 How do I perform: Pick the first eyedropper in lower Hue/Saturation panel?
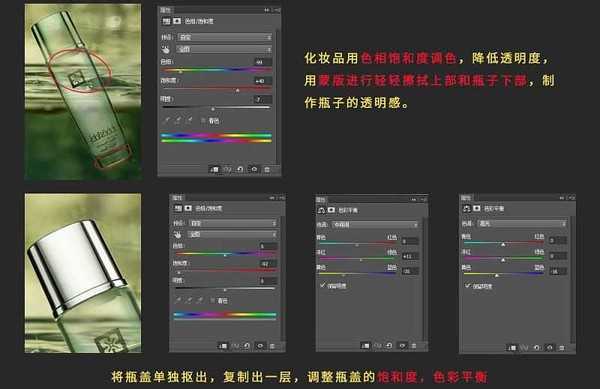(x=178, y=300)
